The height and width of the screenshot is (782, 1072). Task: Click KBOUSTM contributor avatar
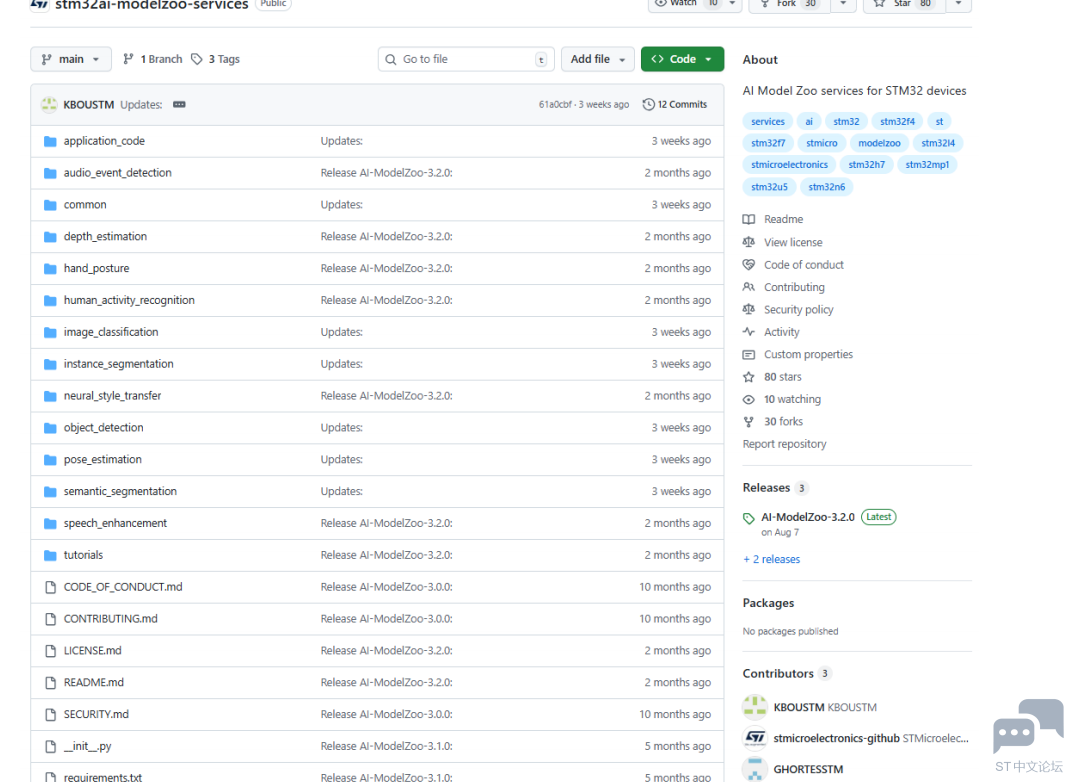(755, 707)
